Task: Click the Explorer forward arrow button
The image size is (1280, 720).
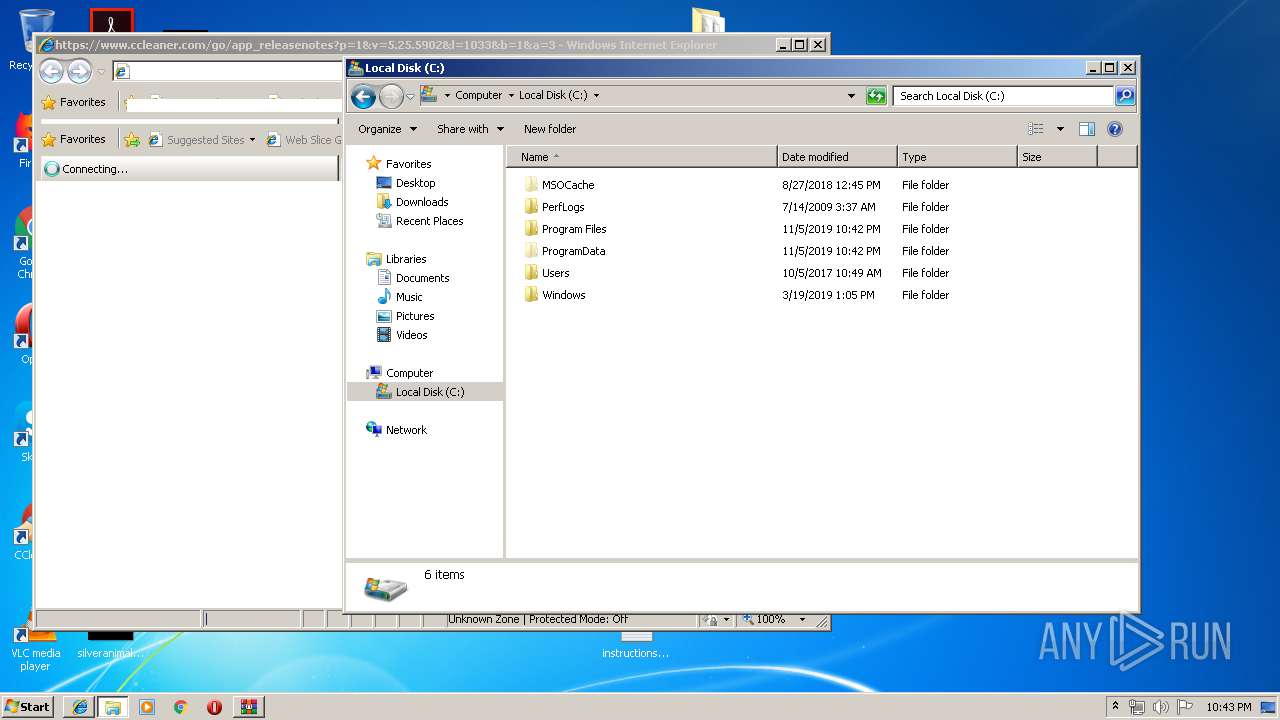Action: 391,96
